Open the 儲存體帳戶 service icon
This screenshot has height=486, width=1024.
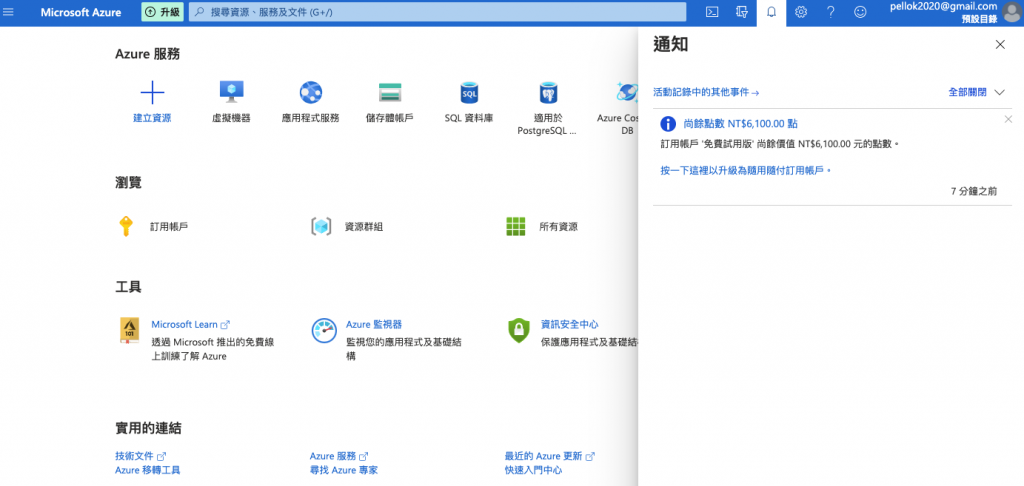[x=390, y=93]
